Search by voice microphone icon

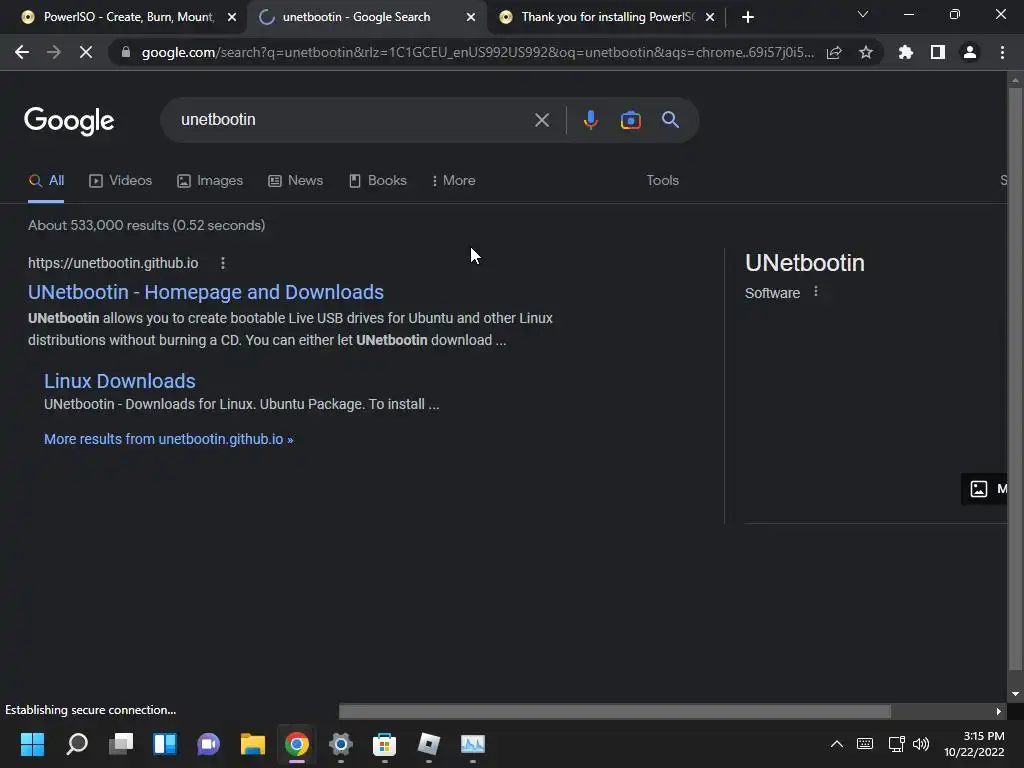pyautogui.click(x=590, y=120)
